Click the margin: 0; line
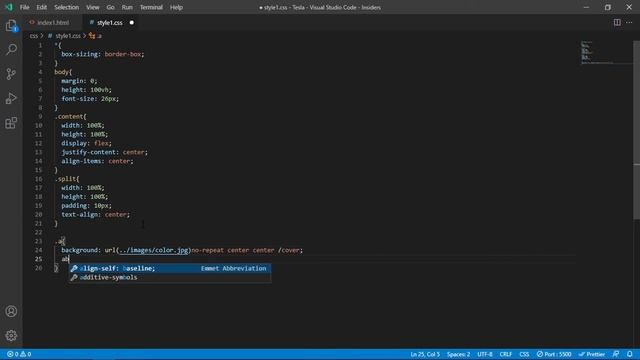 point(79,81)
